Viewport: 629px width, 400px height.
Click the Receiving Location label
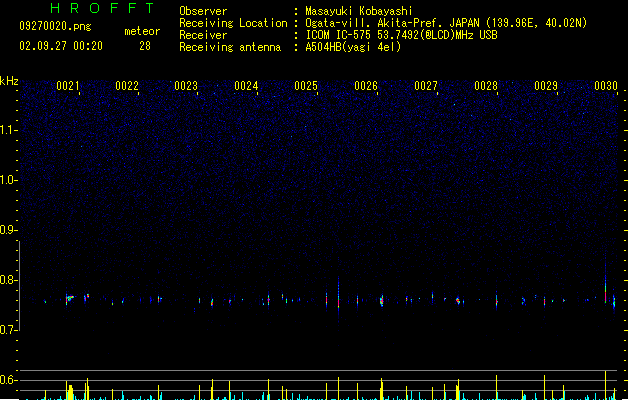click(233, 23)
